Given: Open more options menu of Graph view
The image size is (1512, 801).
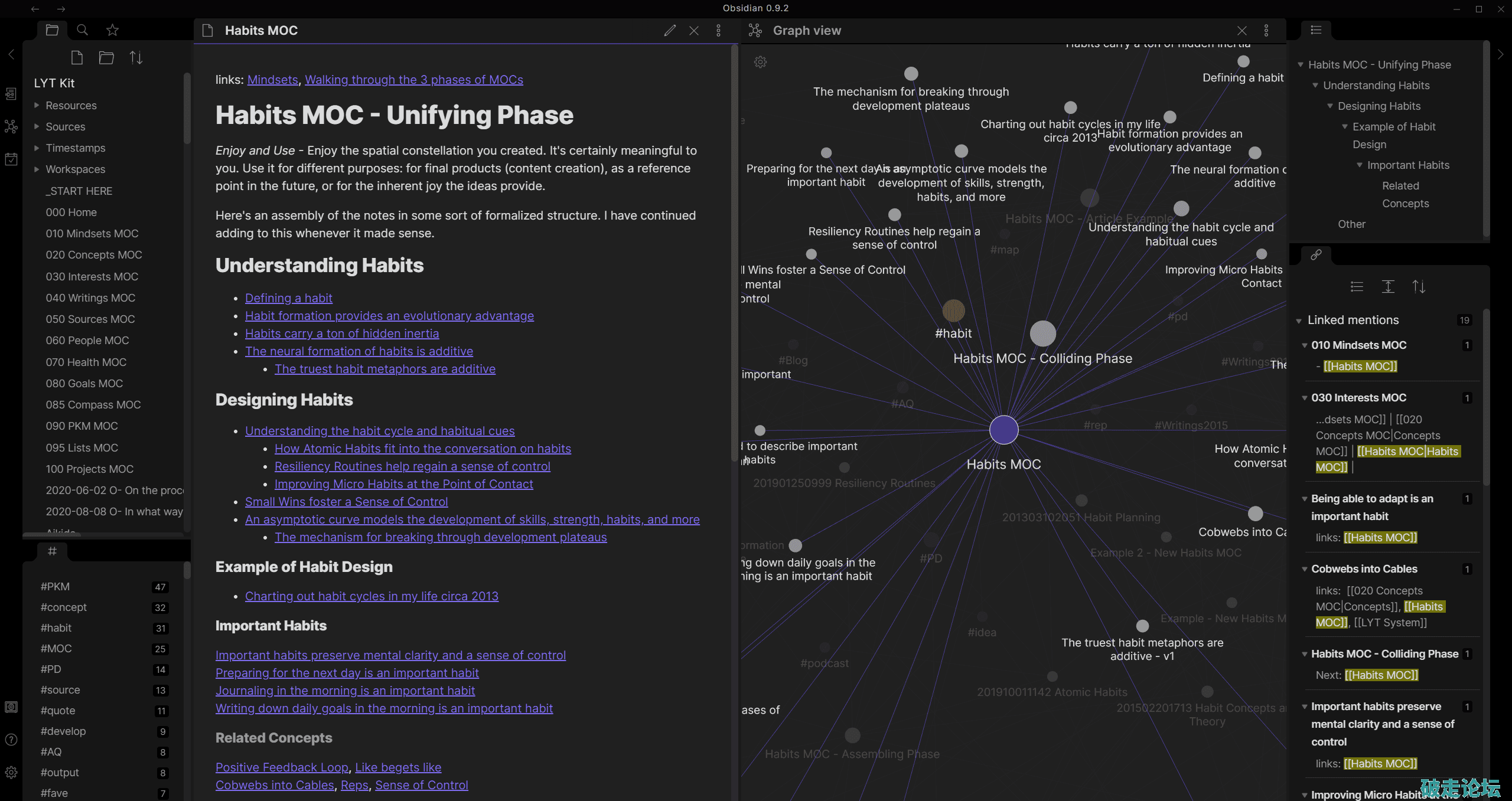Looking at the screenshot, I should 1266,31.
